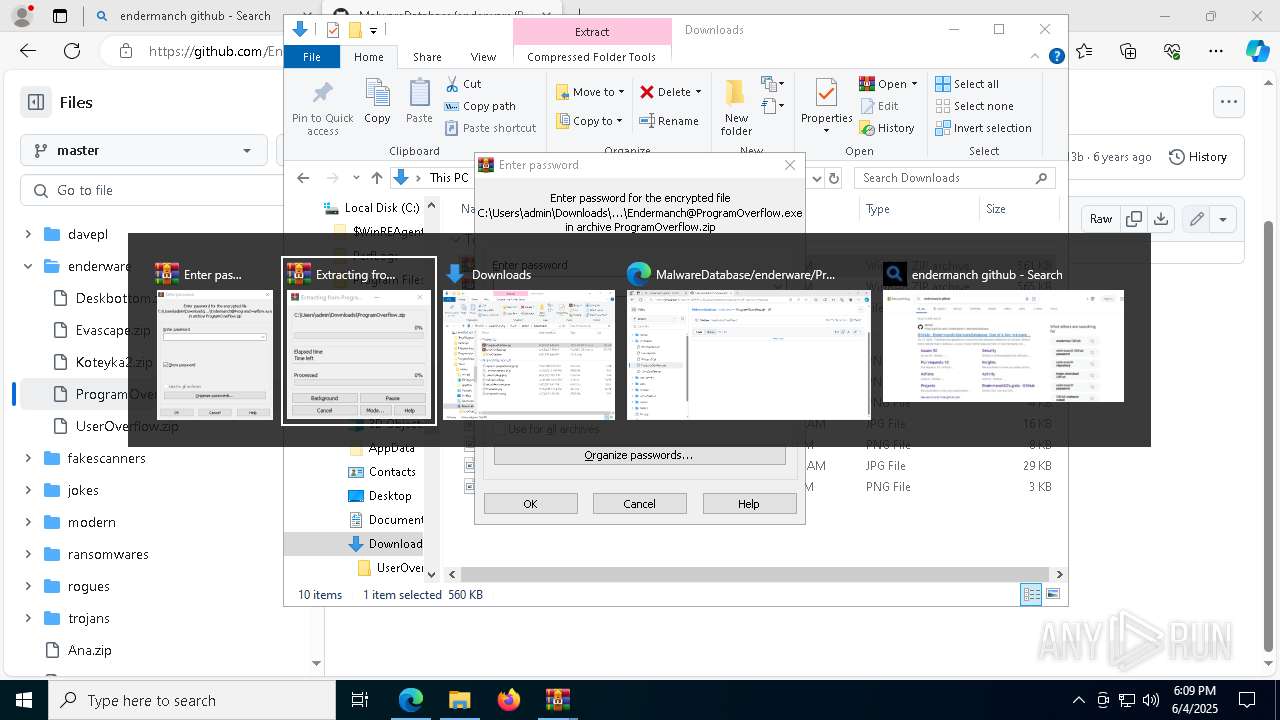Open Evascape.zip in GitHub tree
Viewport: 1280px width, 720px height.
coord(112,330)
